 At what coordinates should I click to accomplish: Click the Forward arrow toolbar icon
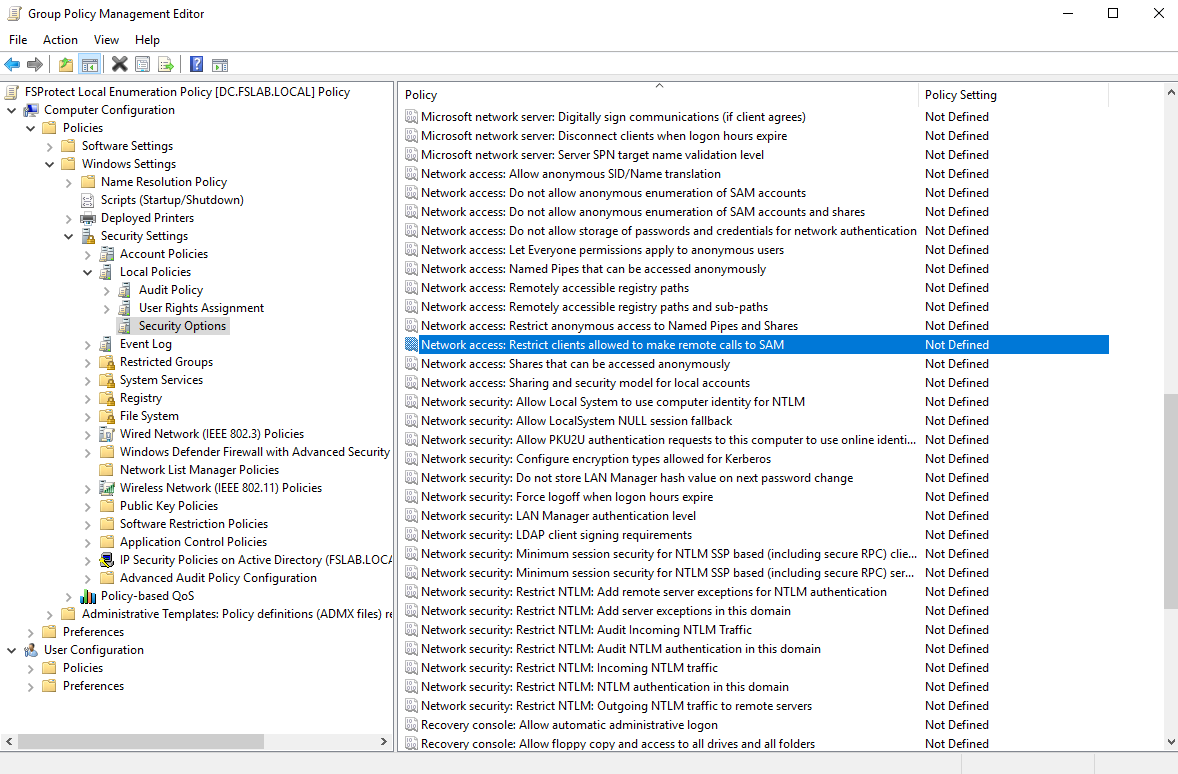(x=35, y=65)
